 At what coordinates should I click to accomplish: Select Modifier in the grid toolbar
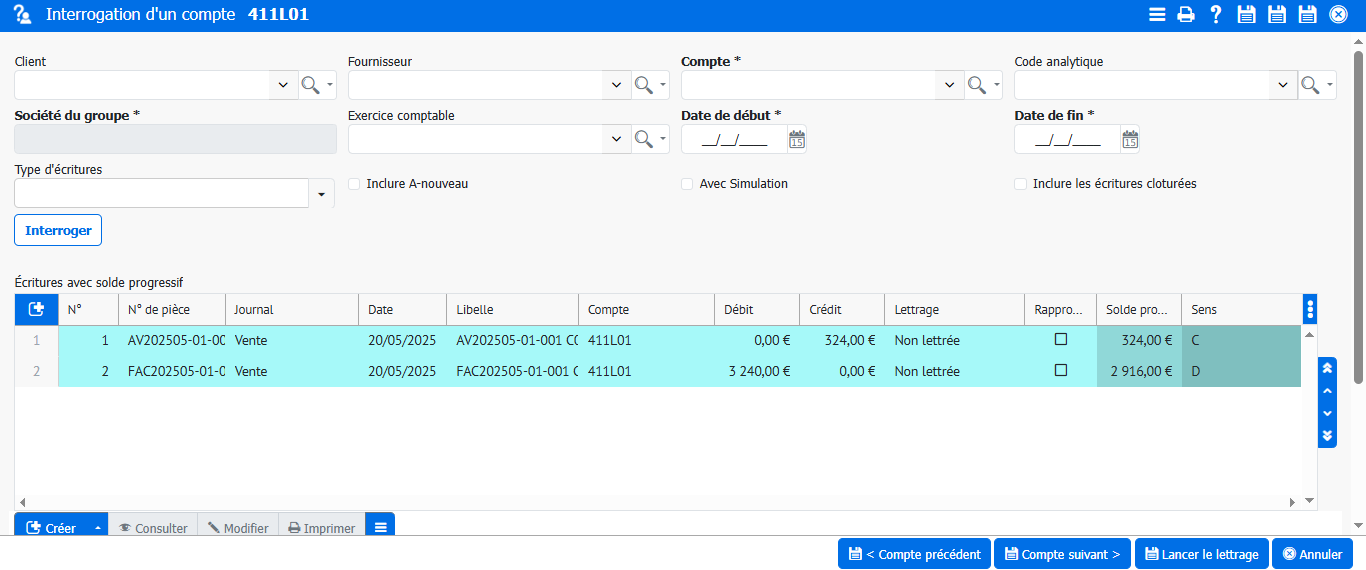pyautogui.click(x=238, y=528)
